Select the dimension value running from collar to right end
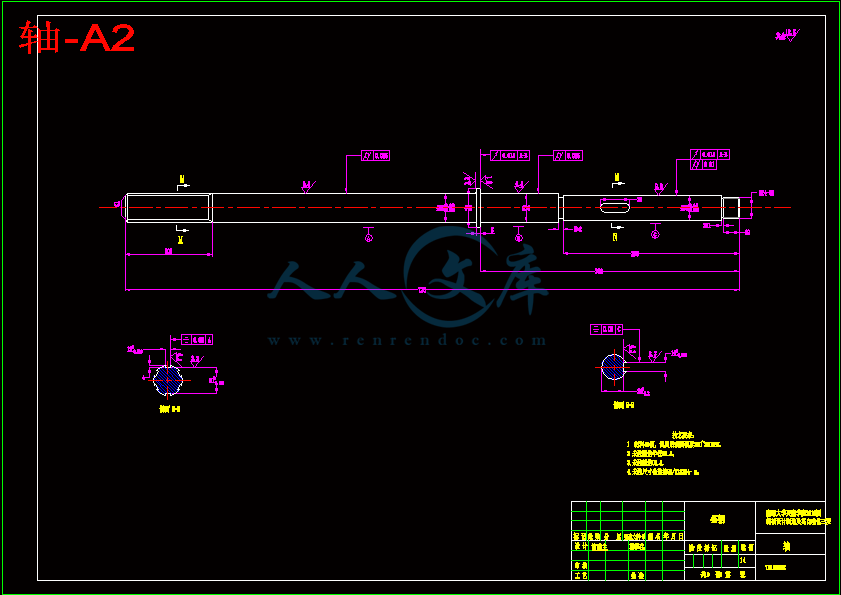Viewport: 841px width, 595px height. point(599,271)
